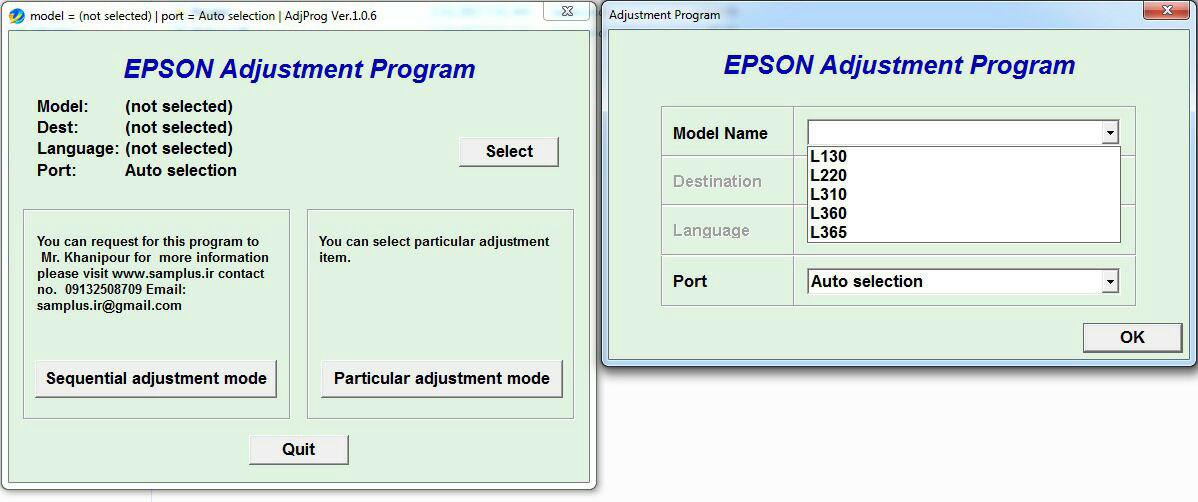Confirm with the OK button
Image resolution: width=1198 pixels, height=502 pixels.
[x=1132, y=337]
